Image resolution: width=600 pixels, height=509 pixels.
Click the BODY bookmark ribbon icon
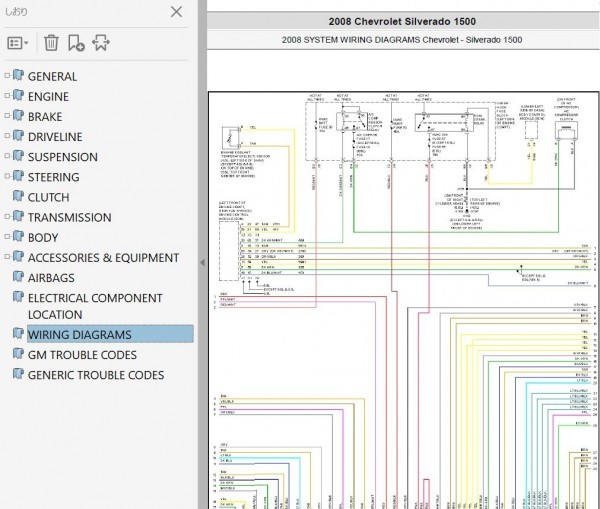click(x=18, y=236)
